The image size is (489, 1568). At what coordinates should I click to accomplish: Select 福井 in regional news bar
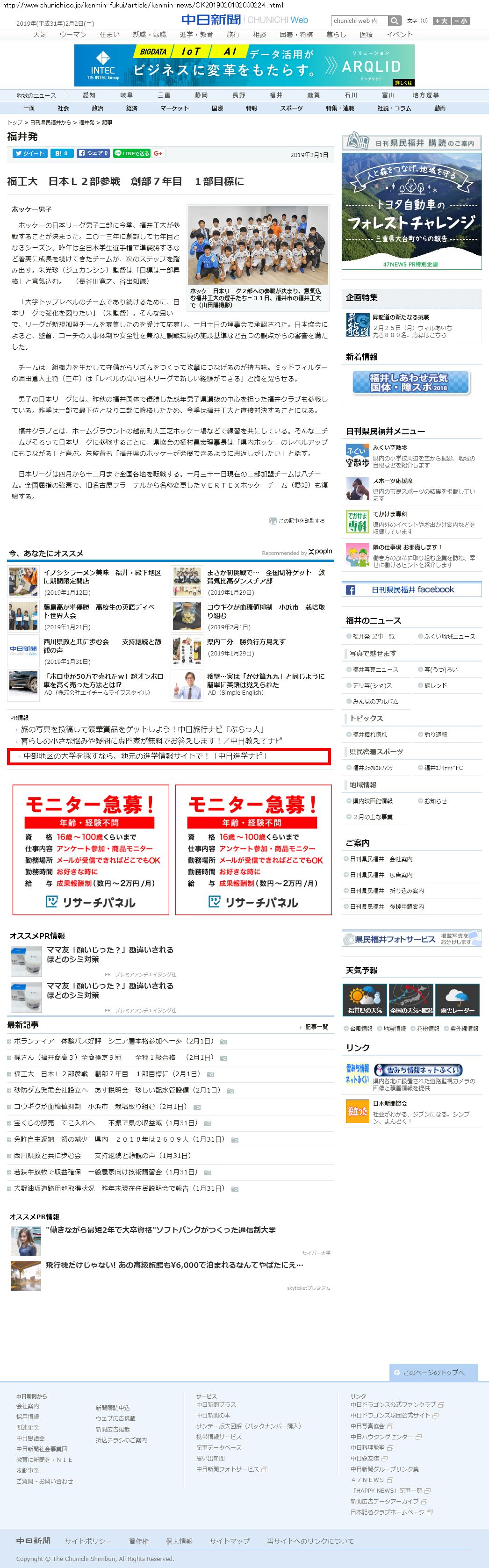[276, 95]
